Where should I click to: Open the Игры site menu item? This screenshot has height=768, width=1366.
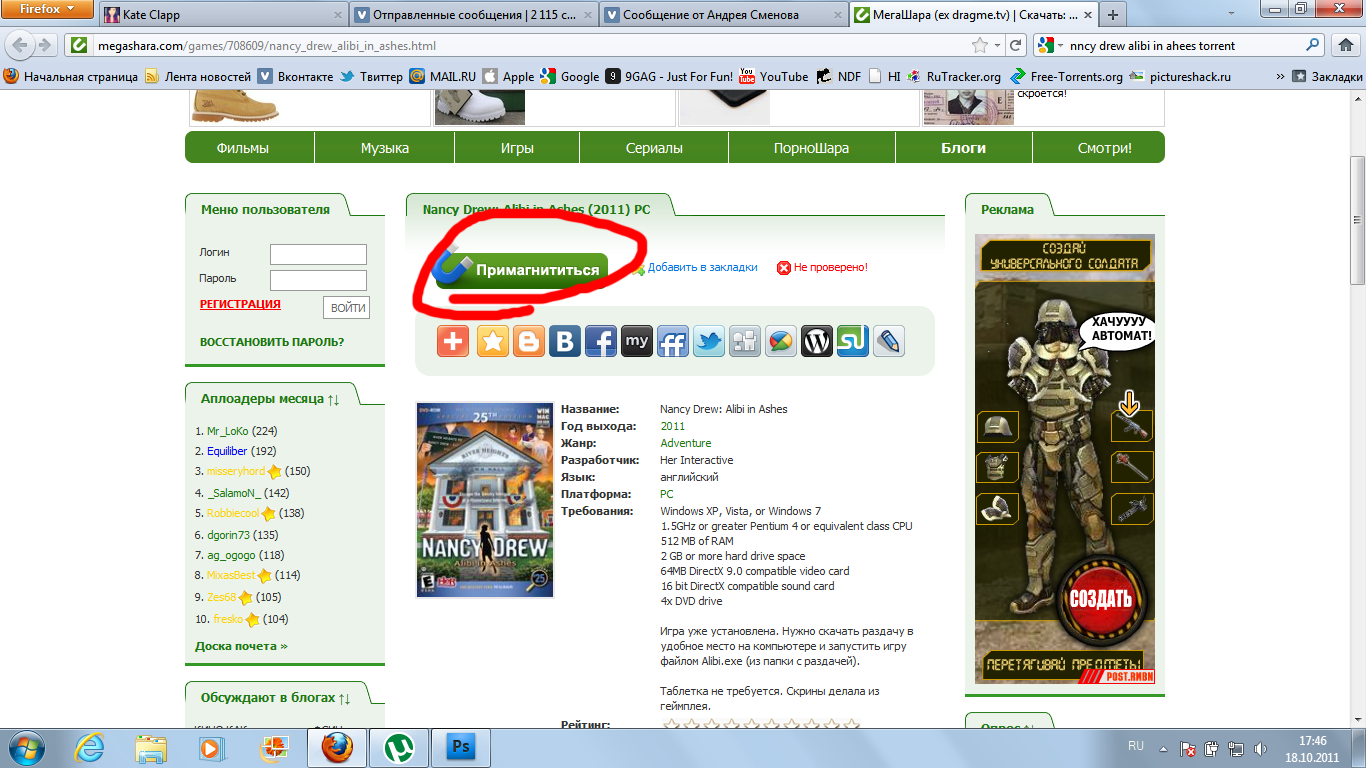[x=517, y=148]
